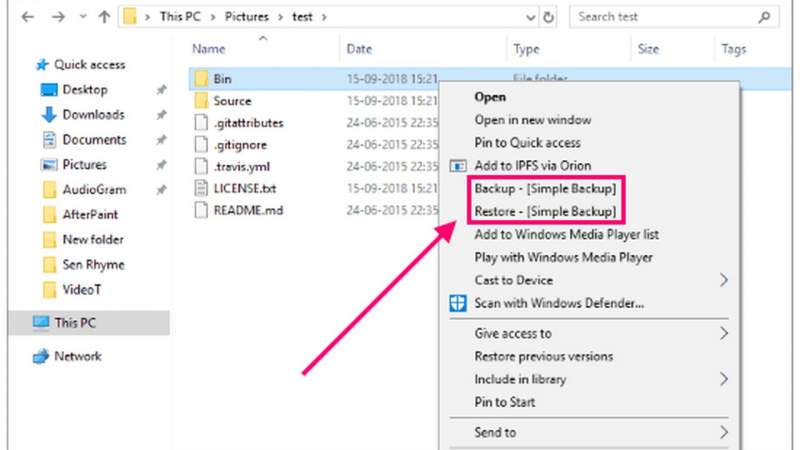Viewport: 800px width, 450px height.
Task: Click the AudioGram pin icon
Action: [161, 190]
